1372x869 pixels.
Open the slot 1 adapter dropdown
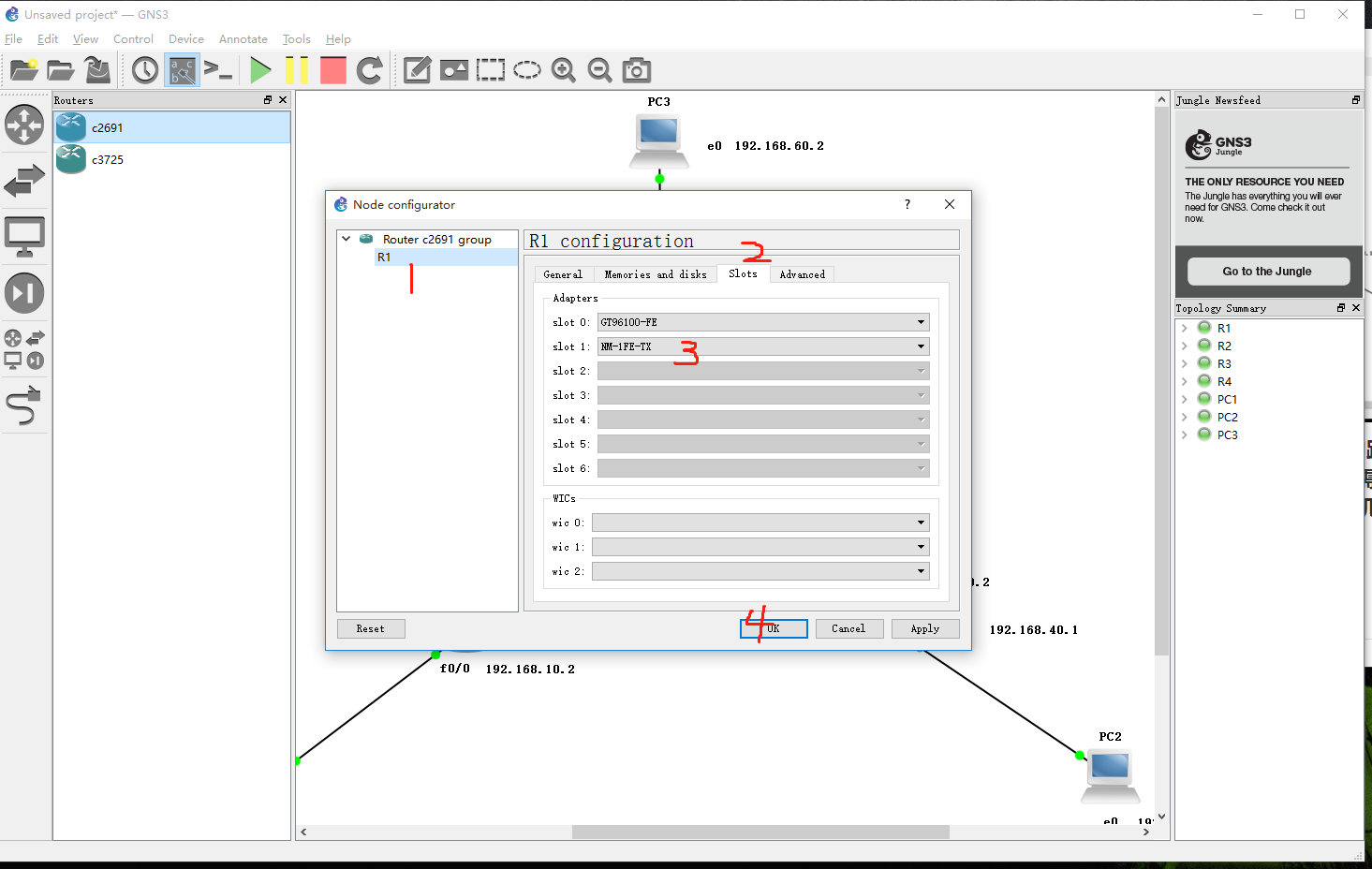tap(763, 346)
